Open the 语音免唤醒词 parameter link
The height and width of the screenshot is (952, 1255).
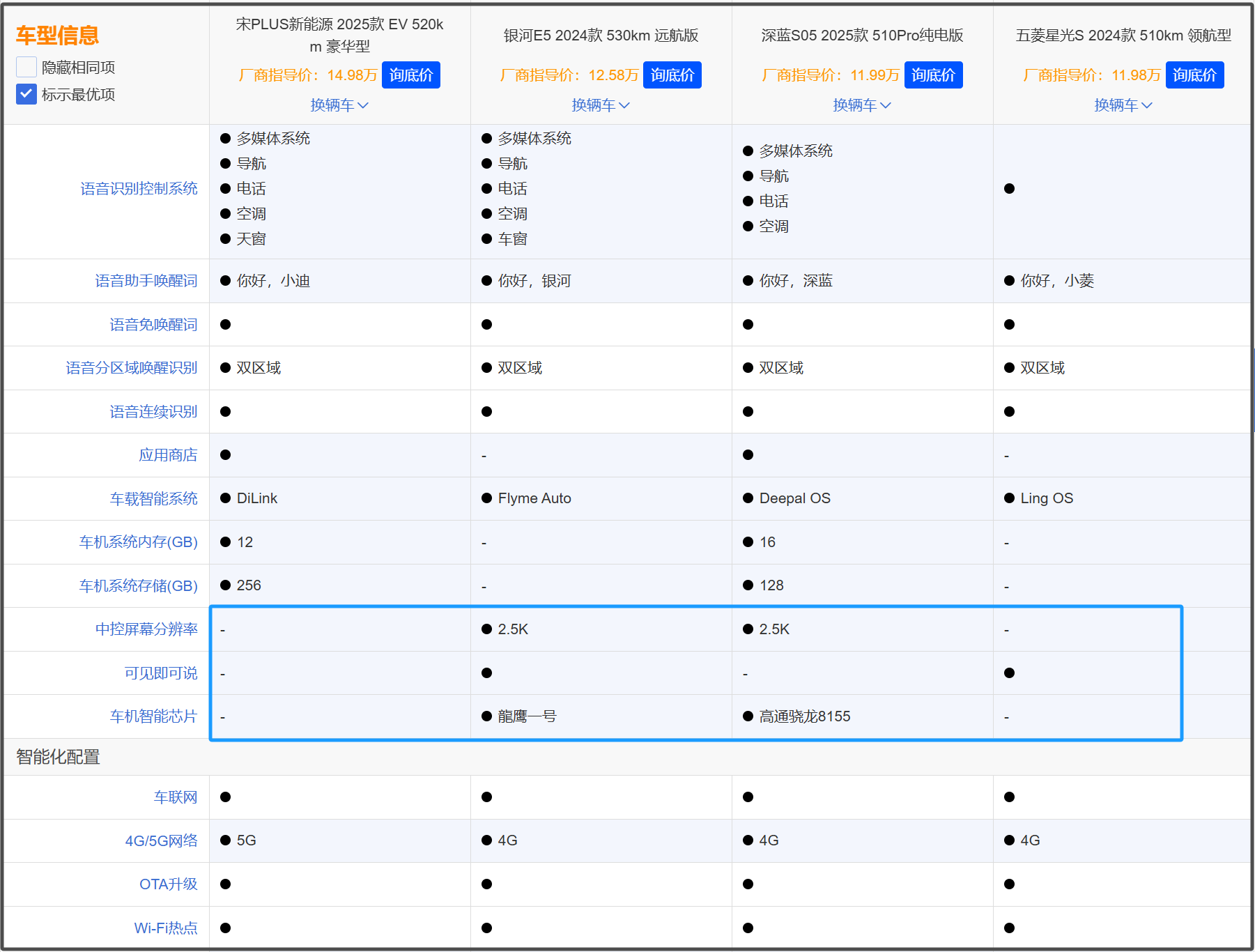coord(153,325)
